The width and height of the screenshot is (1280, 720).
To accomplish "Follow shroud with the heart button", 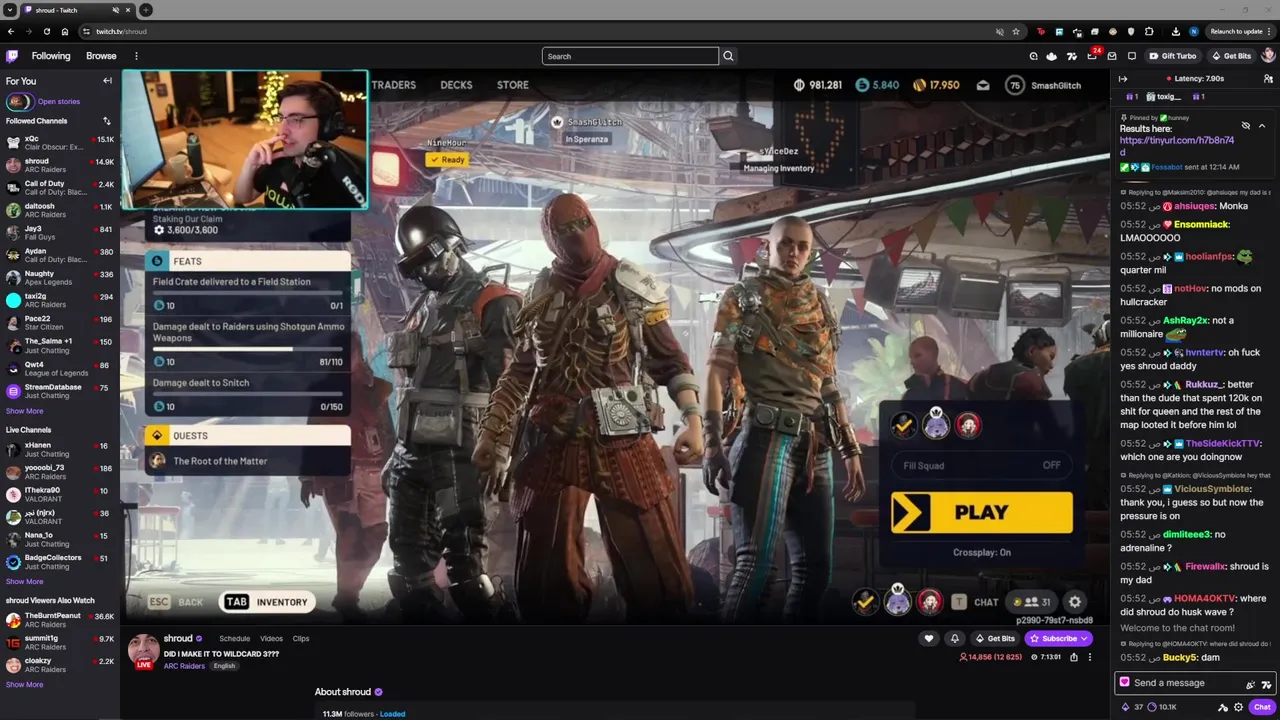I will tap(929, 638).
